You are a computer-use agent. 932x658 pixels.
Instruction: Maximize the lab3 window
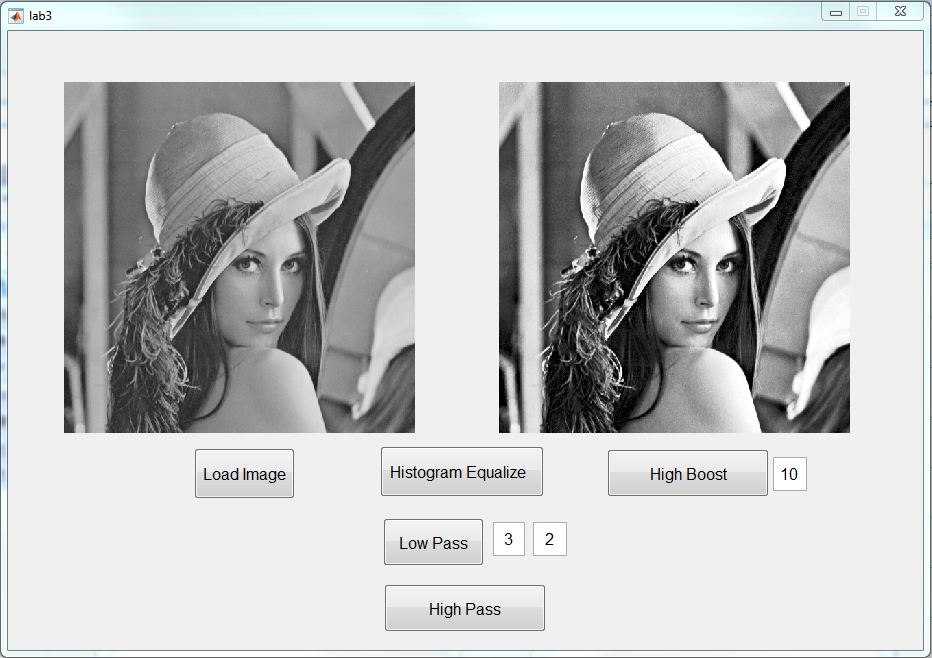coord(862,12)
